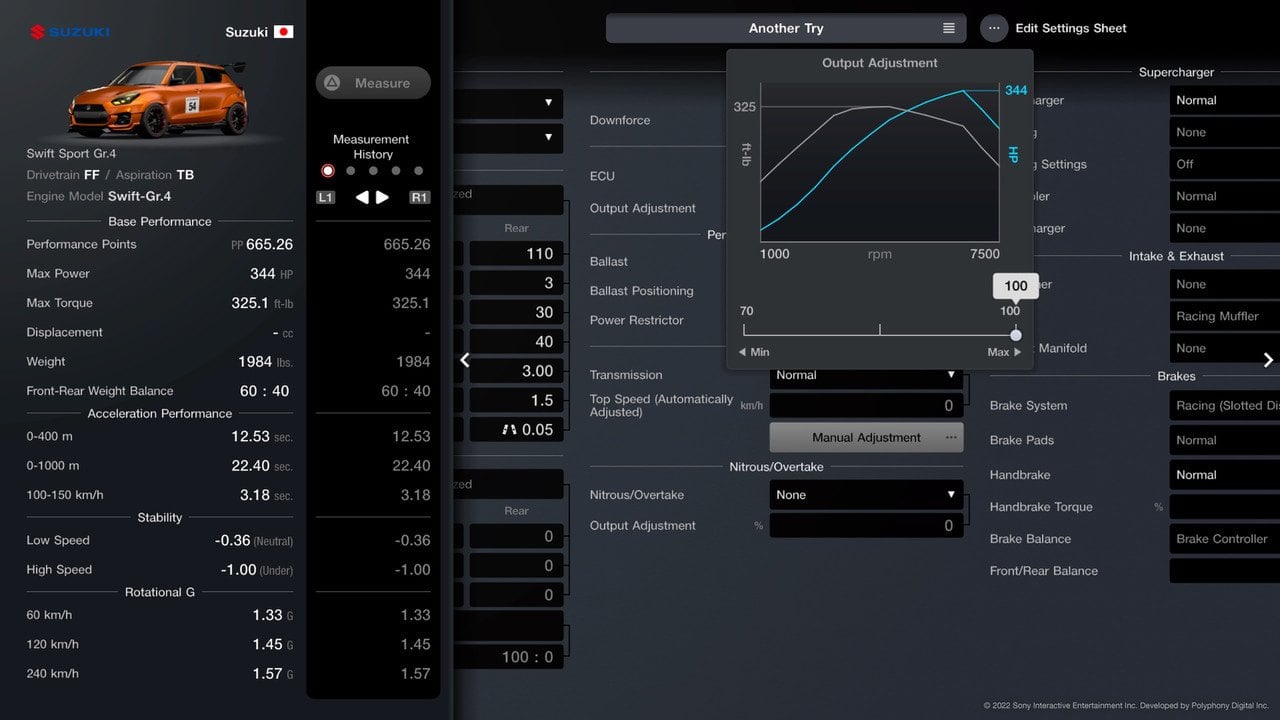Click the Ballast Positioning label
The width and height of the screenshot is (1280, 720).
[642, 291]
